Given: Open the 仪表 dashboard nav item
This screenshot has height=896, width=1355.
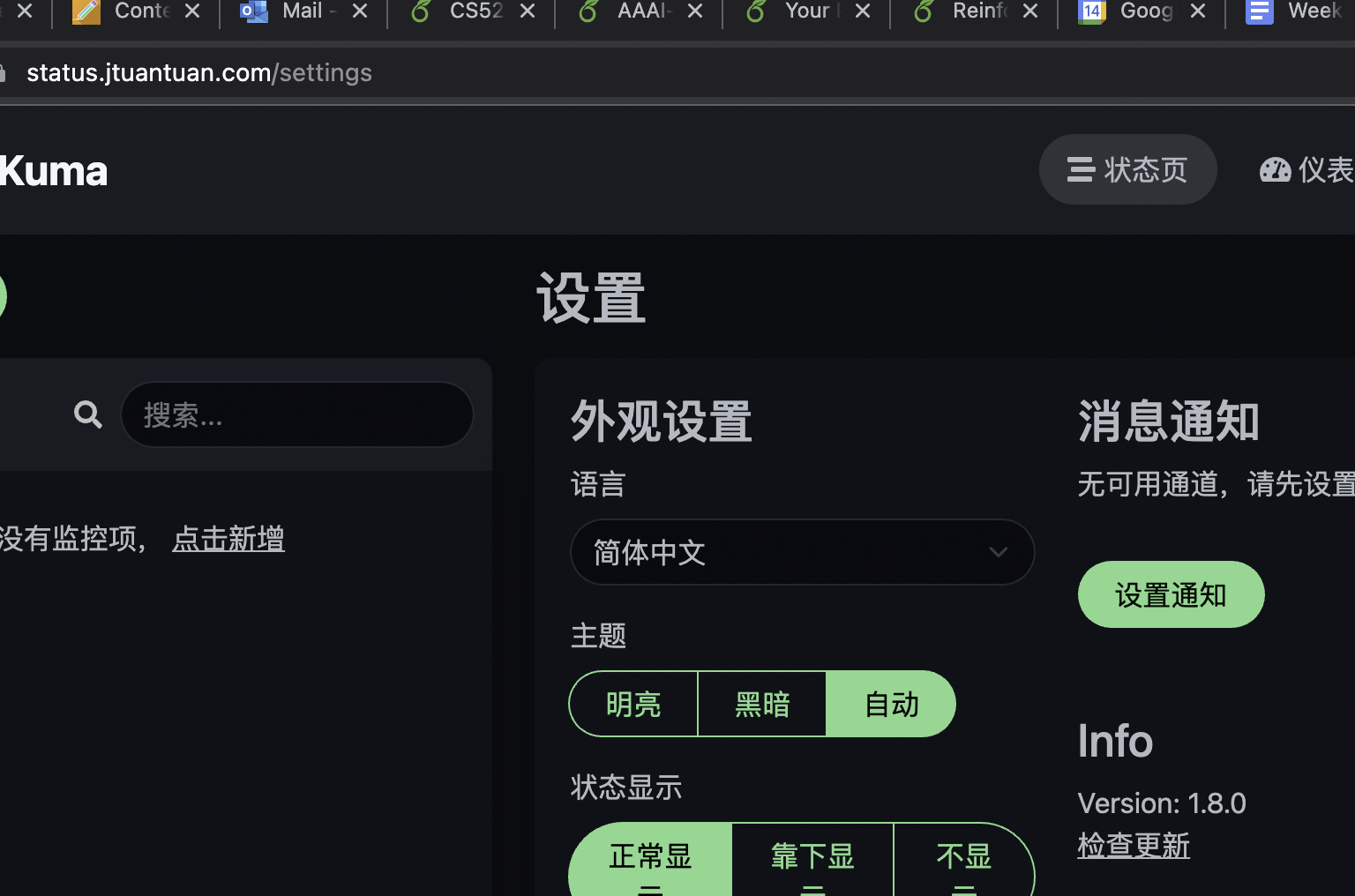Looking at the screenshot, I should pyautogui.click(x=1307, y=169).
